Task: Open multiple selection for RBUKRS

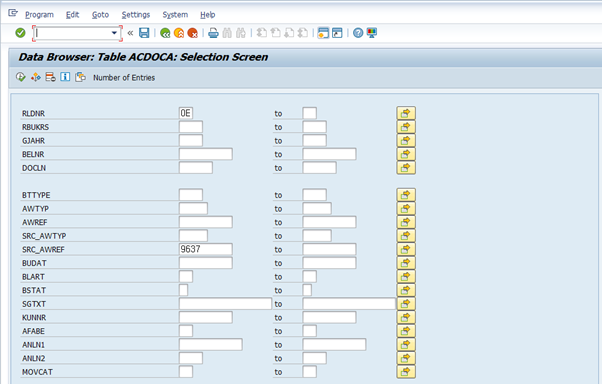Action: [406, 127]
